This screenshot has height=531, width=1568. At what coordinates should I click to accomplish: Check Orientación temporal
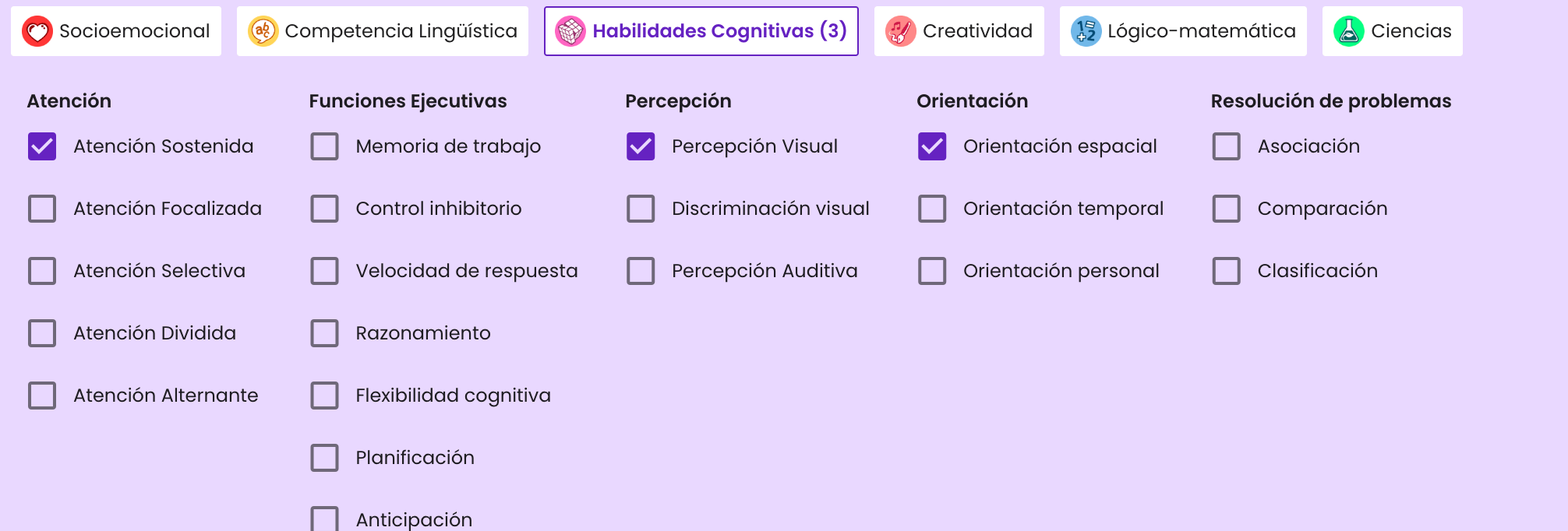932,209
